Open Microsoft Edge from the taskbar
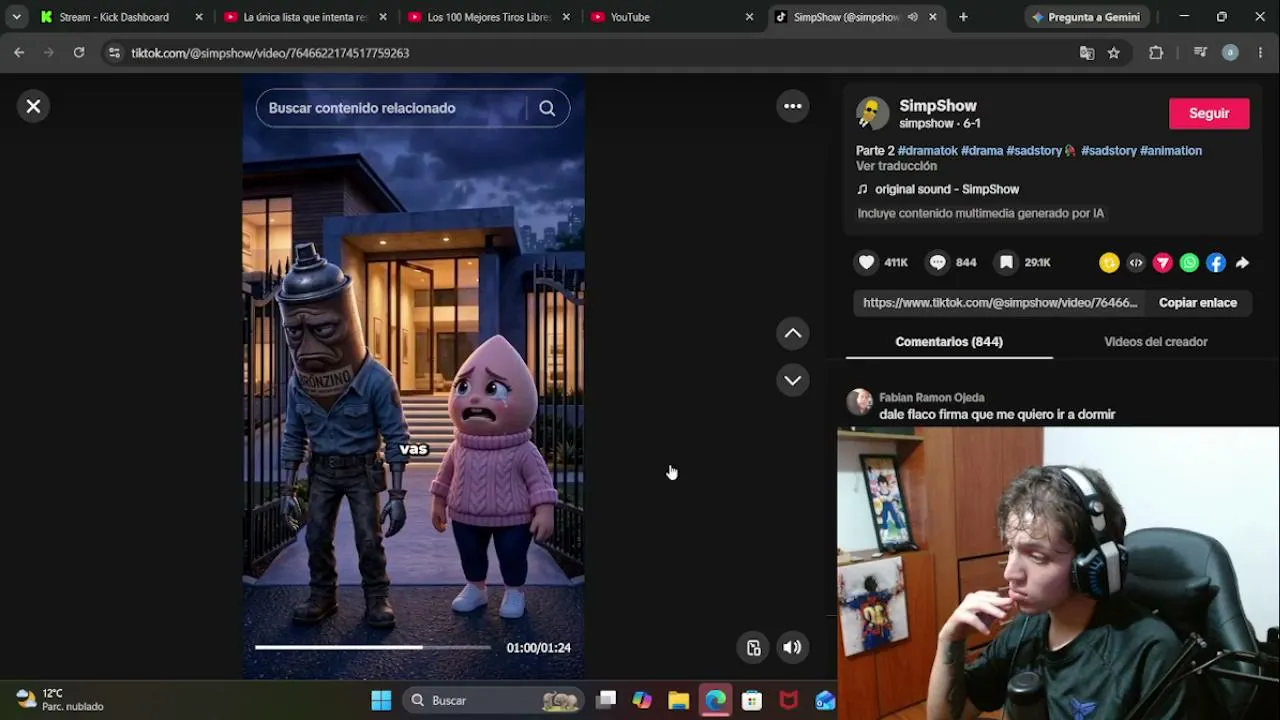The height and width of the screenshot is (720, 1280). (x=716, y=700)
